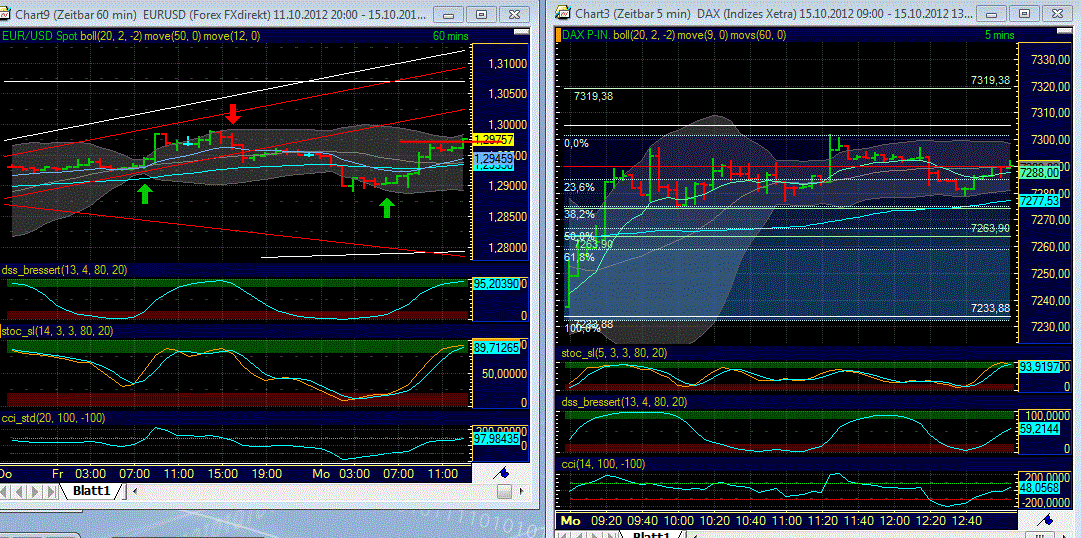
Task: Select the red down arrow on EURUSD chart
Action: [x=232, y=114]
